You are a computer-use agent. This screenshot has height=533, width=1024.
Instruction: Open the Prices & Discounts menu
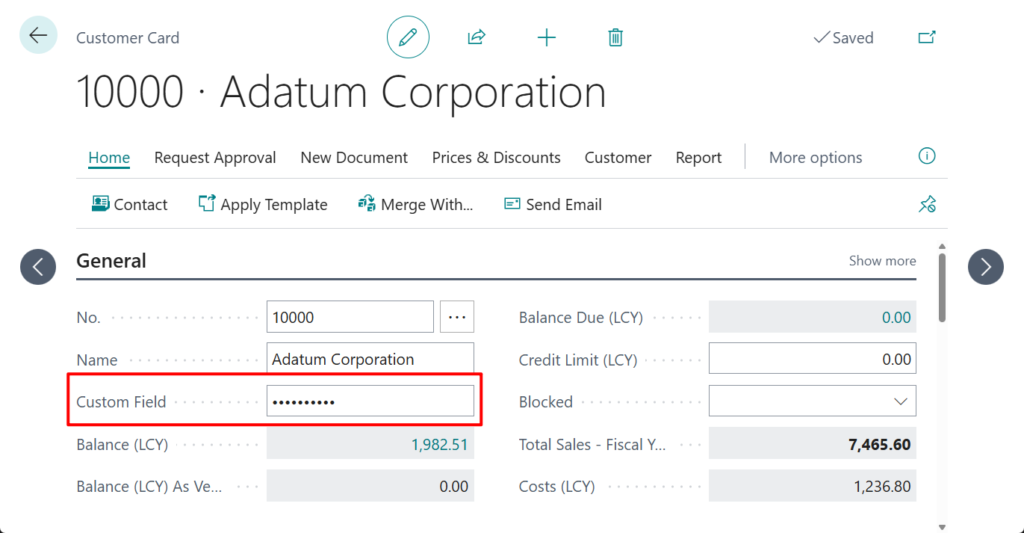point(496,158)
